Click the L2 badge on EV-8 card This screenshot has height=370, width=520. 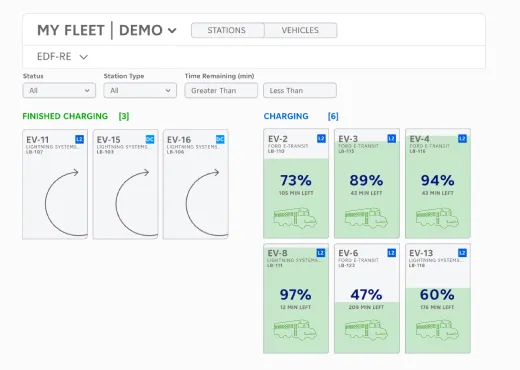pyautogui.click(x=321, y=253)
